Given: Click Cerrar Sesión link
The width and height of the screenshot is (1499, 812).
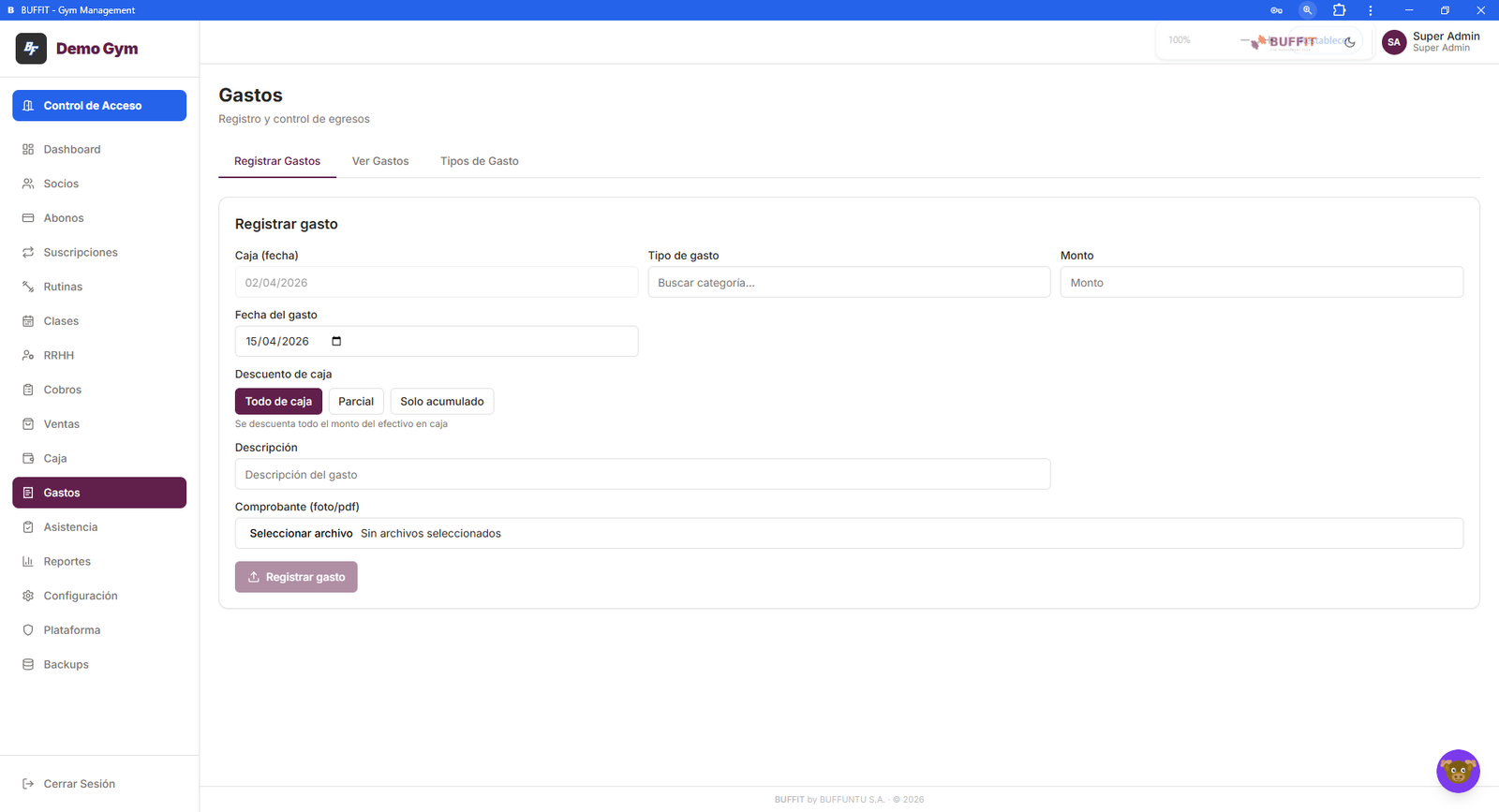Looking at the screenshot, I should click(x=99, y=784).
